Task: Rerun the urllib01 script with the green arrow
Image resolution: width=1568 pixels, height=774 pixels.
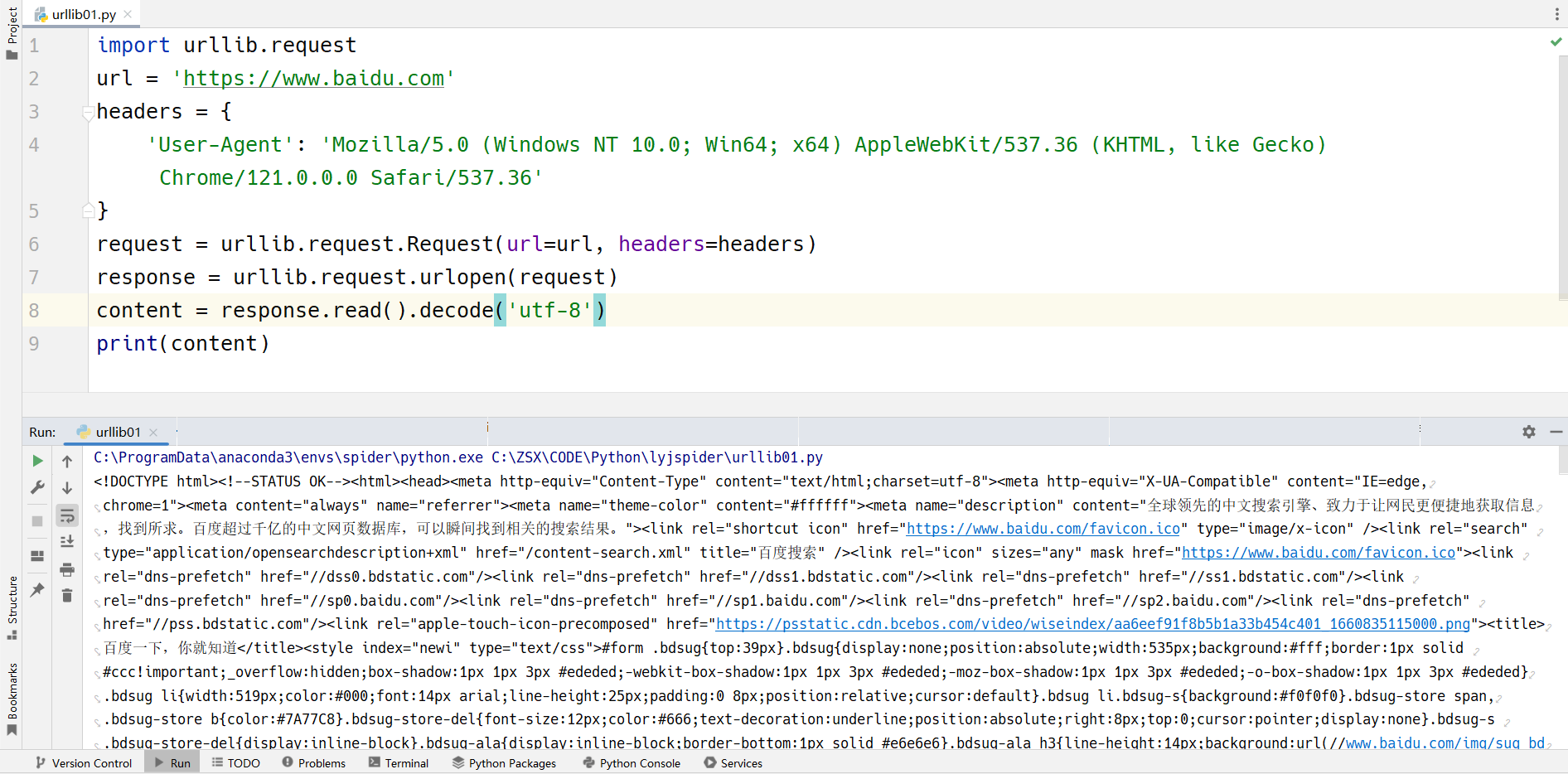Action: (37, 461)
